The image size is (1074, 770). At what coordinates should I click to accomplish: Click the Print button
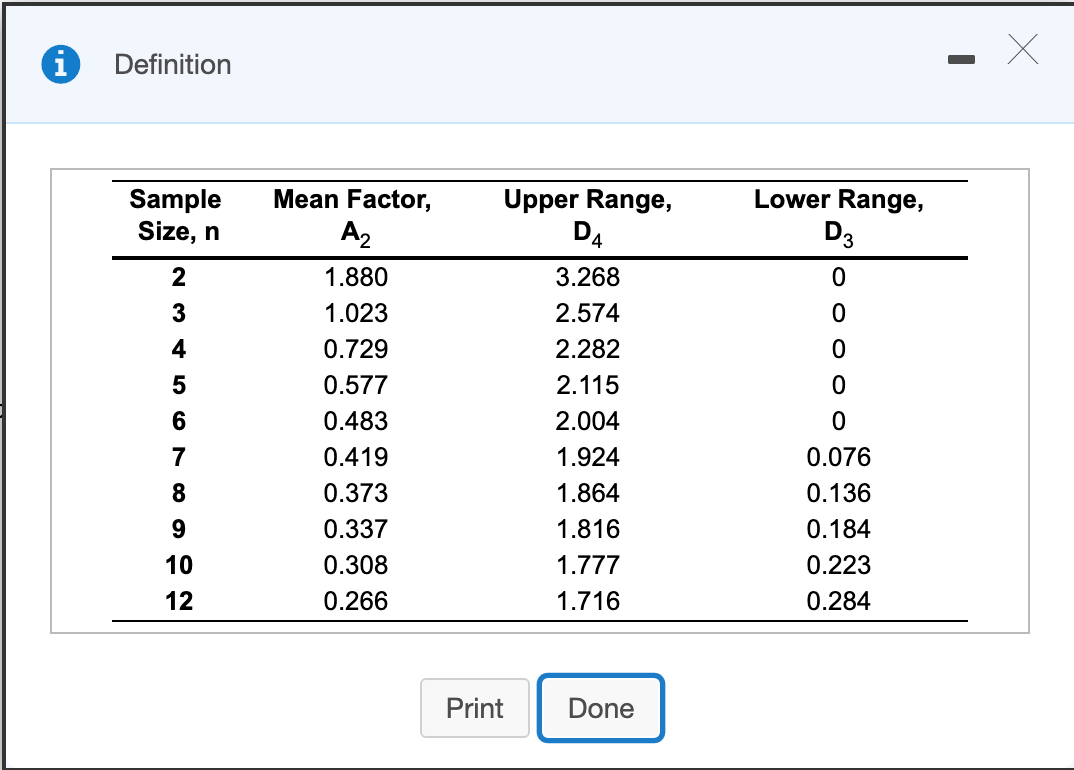474,708
